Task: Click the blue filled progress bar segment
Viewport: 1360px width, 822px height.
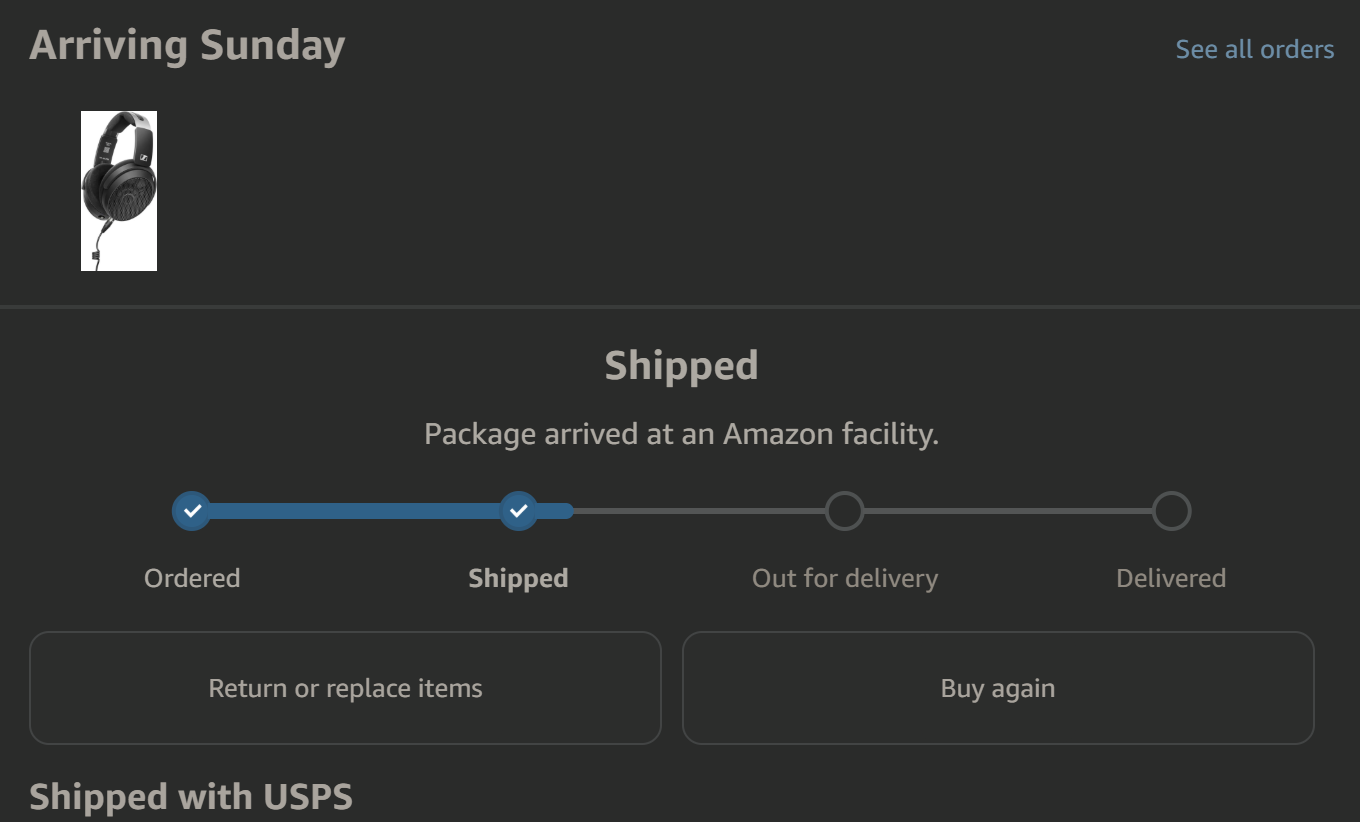Action: pos(355,511)
